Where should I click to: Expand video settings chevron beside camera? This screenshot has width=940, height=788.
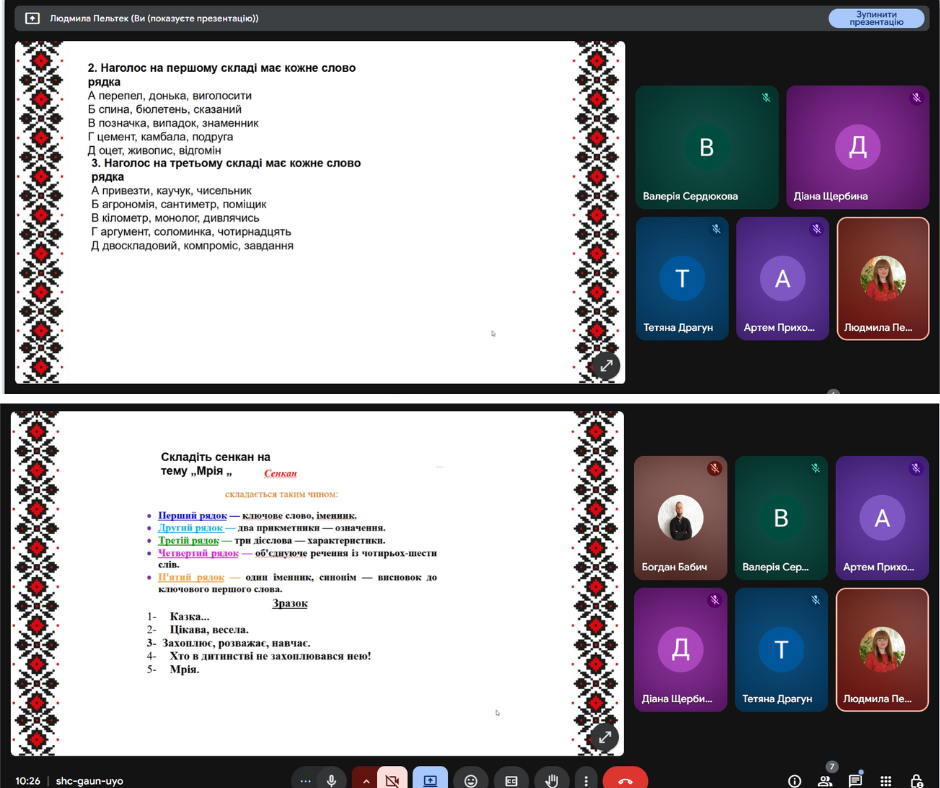365,780
